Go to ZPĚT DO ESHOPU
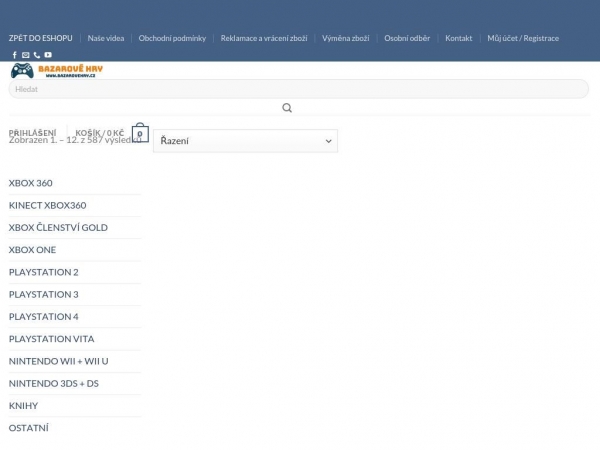The height and width of the screenshot is (450, 600). click(41, 38)
